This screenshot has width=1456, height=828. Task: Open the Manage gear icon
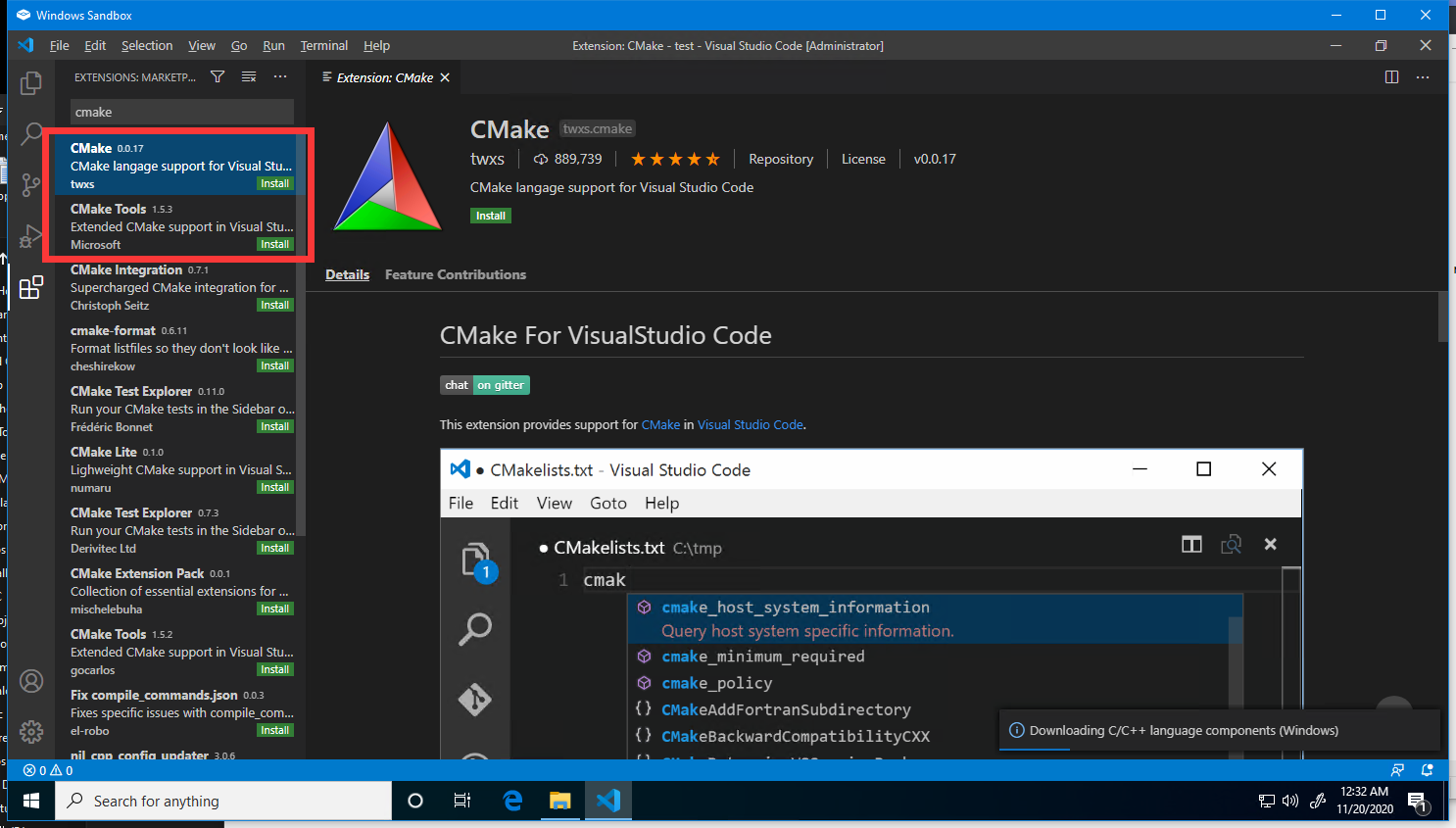tap(31, 731)
